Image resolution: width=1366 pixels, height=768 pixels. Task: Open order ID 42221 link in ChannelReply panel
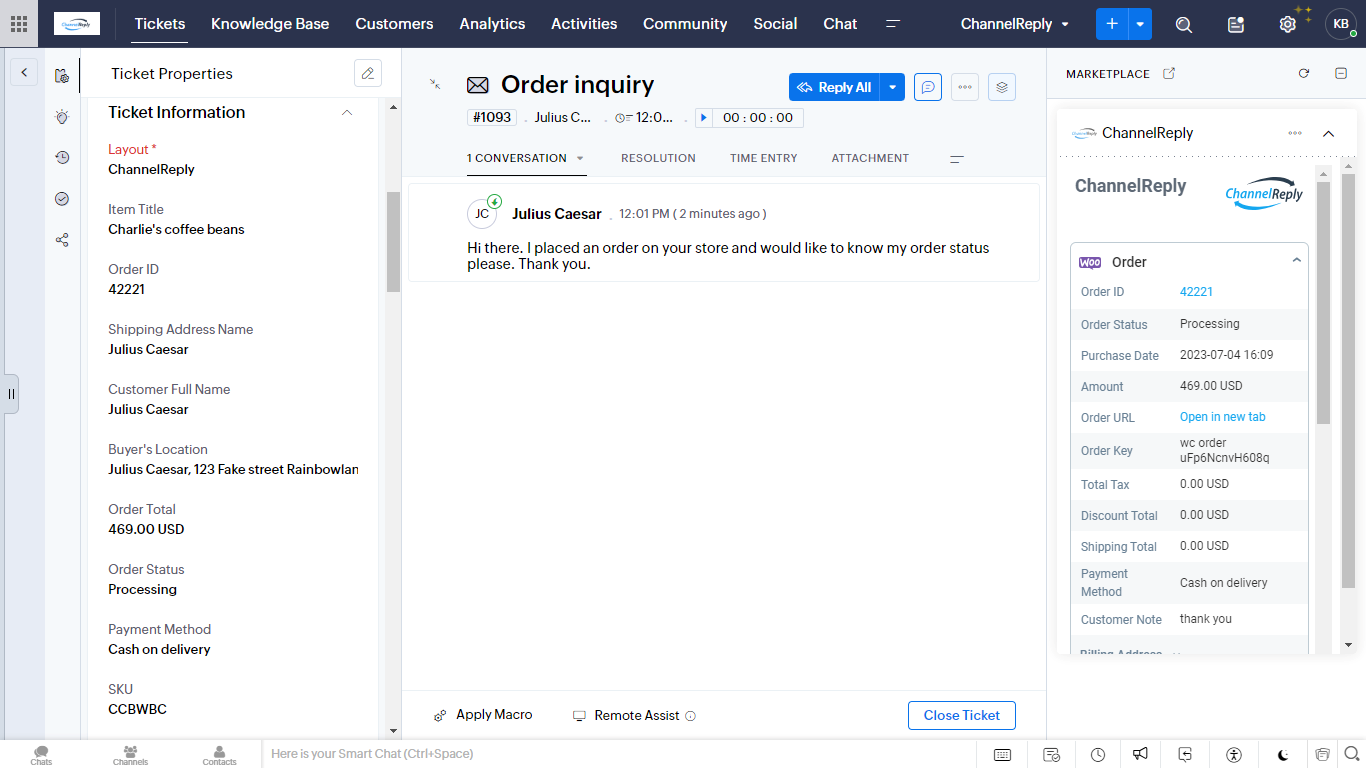coord(1196,292)
